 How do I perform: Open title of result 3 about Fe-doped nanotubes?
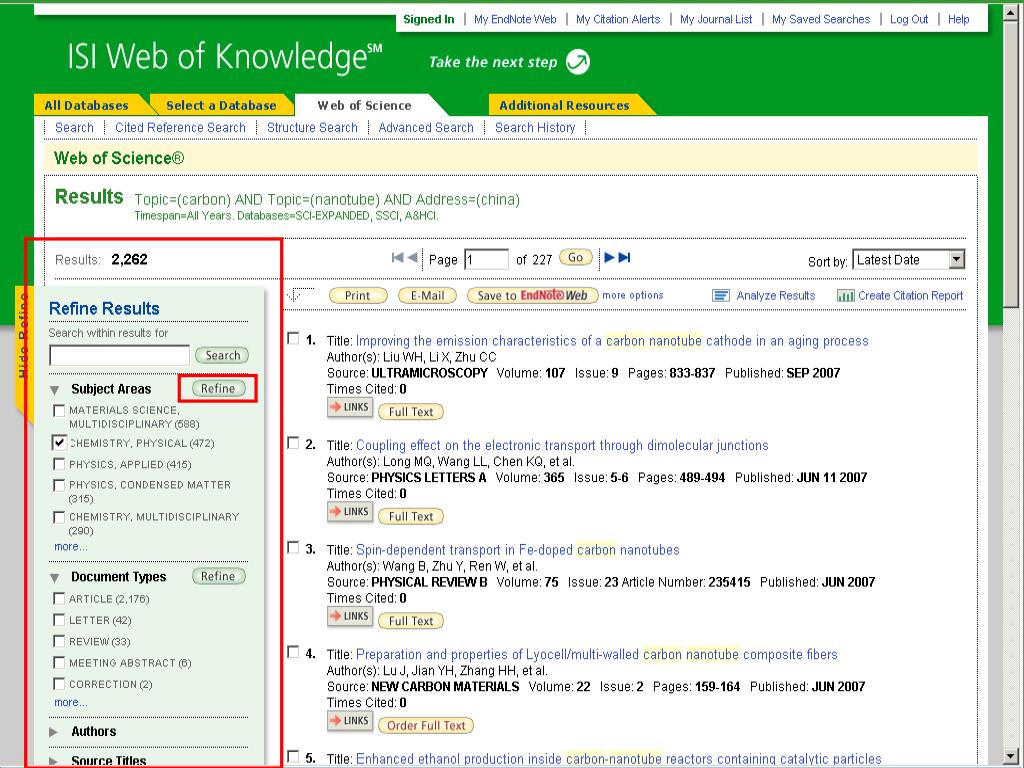(x=517, y=550)
